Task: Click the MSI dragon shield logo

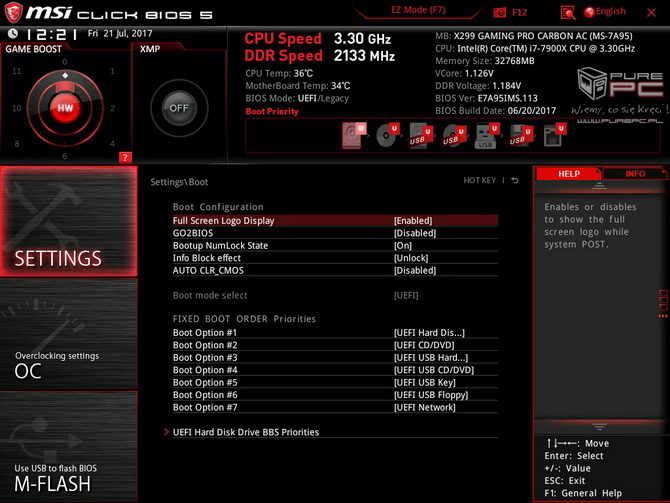Action: tap(13, 12)
